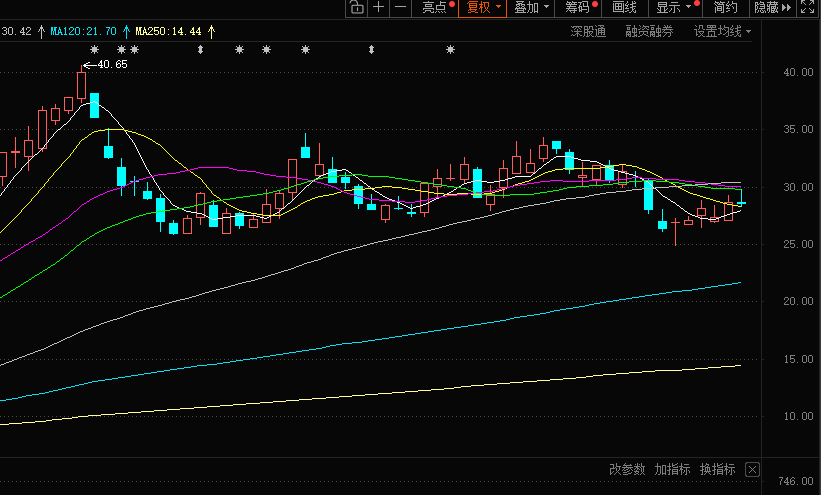Screen dimensions: 821x495
Task: Expand the 显示 display dropdown
Action: pos(673,7)
